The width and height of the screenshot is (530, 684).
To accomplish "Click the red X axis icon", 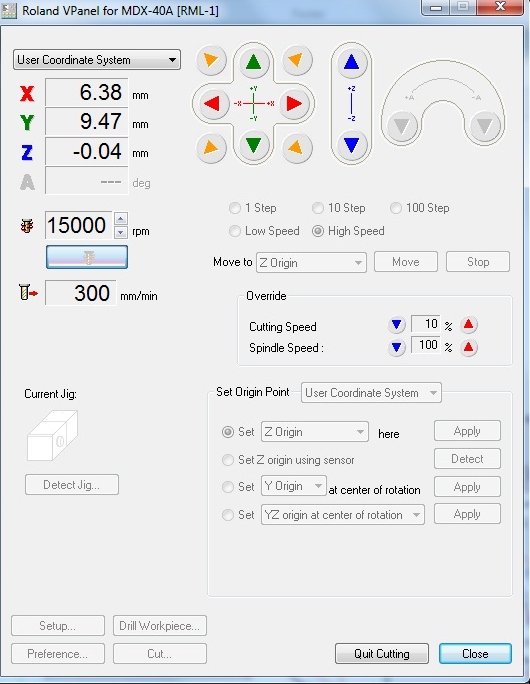I will [x=27, y=93].
